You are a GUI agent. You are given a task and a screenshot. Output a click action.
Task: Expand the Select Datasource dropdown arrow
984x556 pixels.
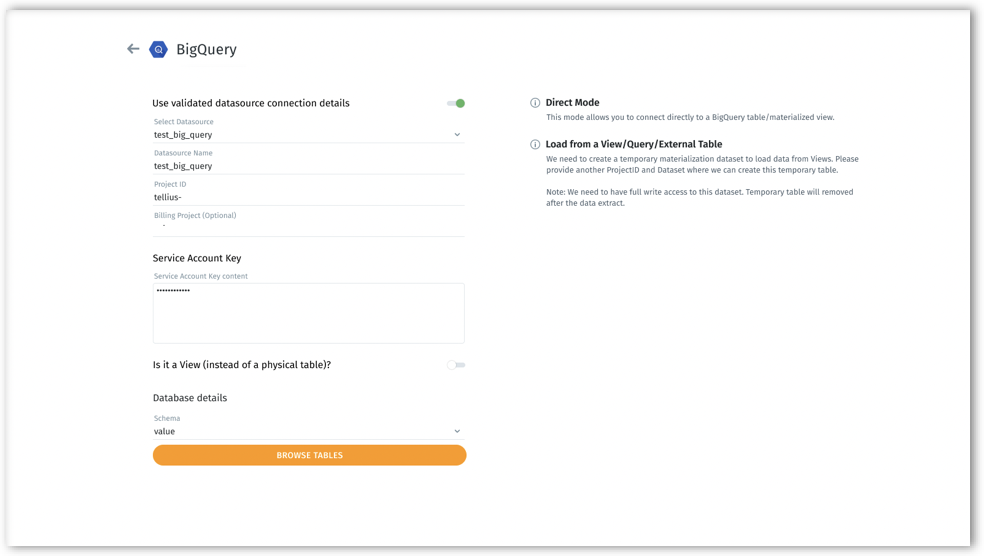click(457, 135)
